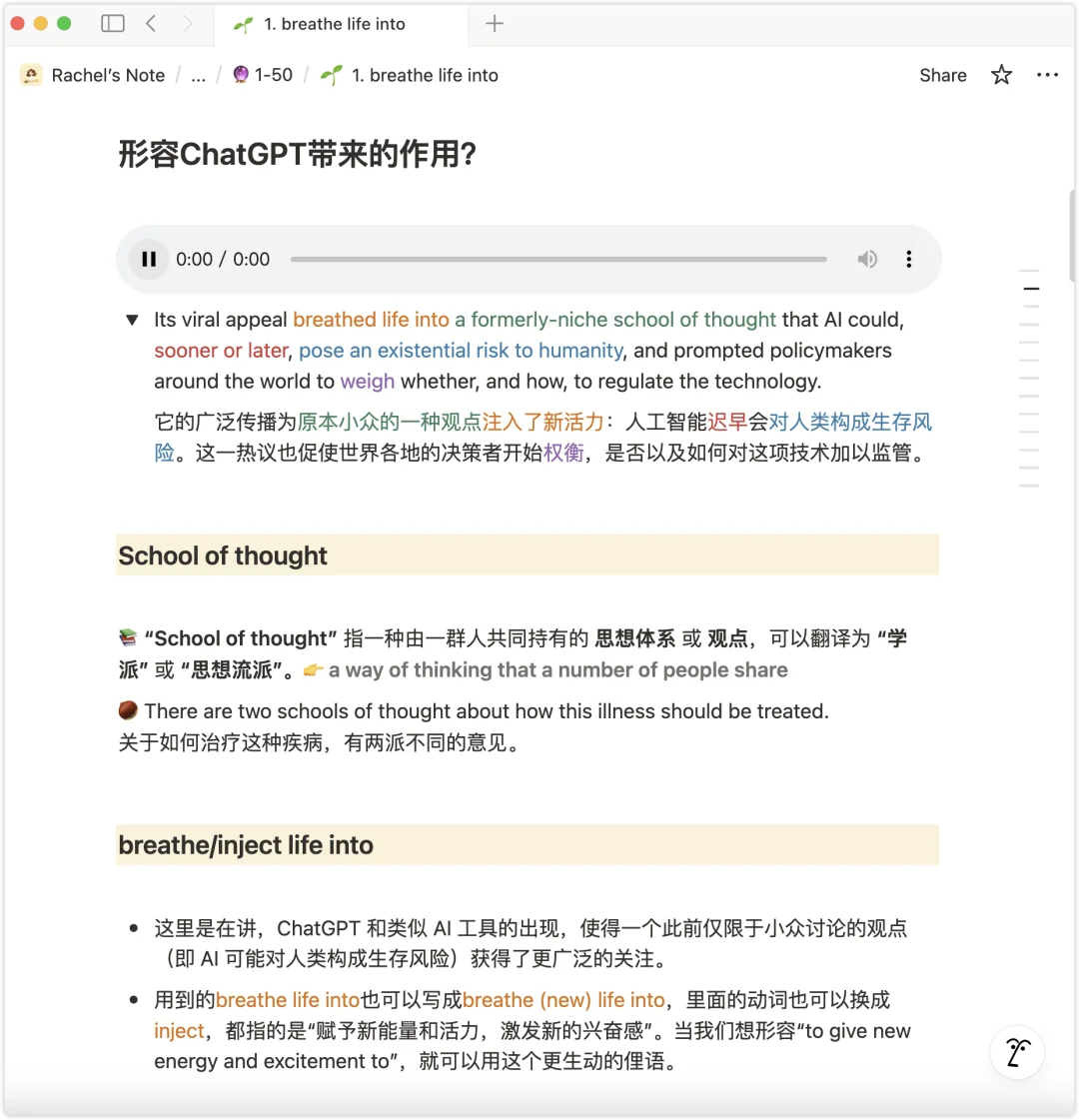This screenshot has height=1120, width=1079.
Task: Pause the audio player
Action: coord(149,260)
